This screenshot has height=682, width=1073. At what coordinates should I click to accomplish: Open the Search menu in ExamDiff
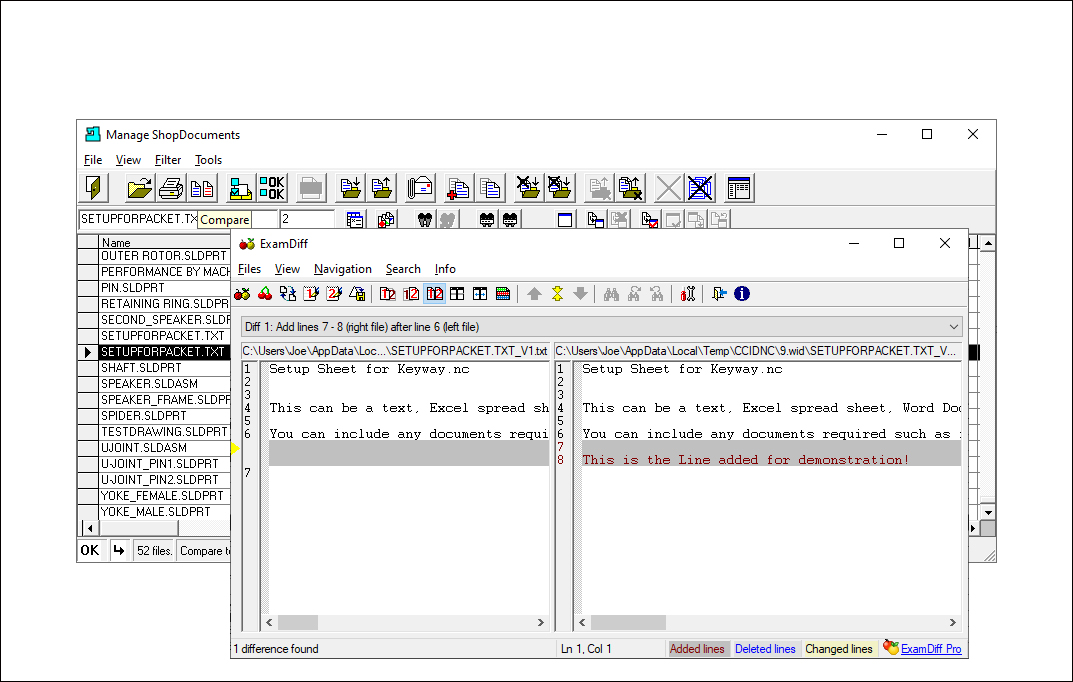(x=403, y=269)
